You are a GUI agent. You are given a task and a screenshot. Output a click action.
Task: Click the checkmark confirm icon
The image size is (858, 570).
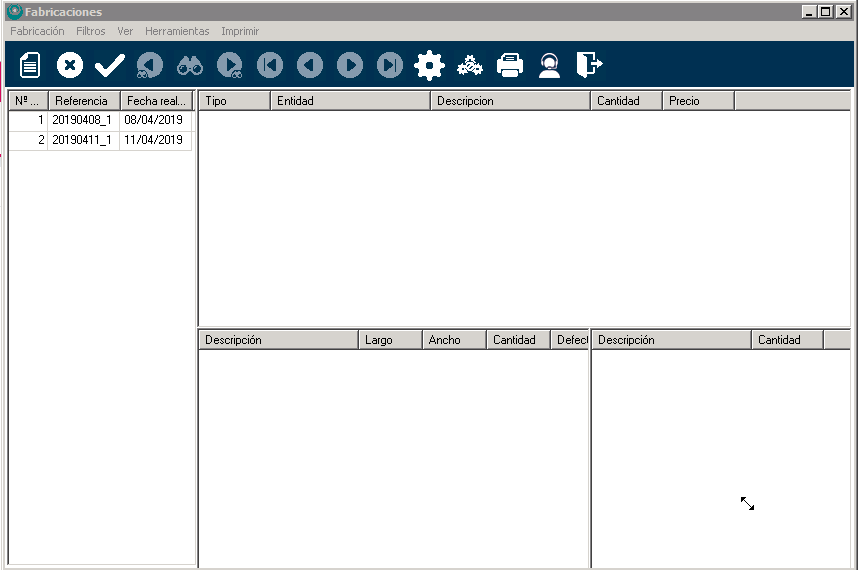pyautogui.click(x=109, y=66)
